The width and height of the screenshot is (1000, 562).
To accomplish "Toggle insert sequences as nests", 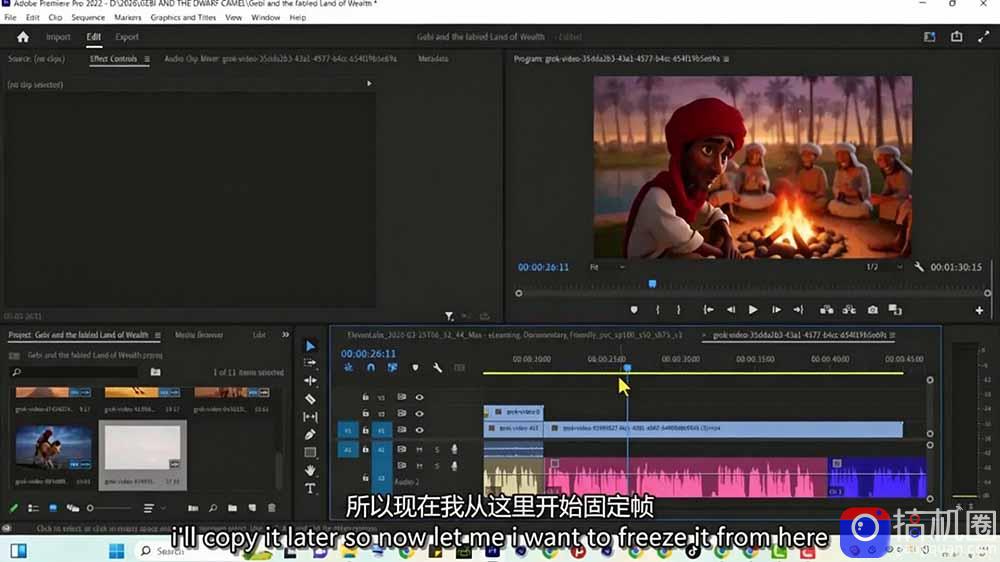I will pyautogui.click(x=348, y=368).
